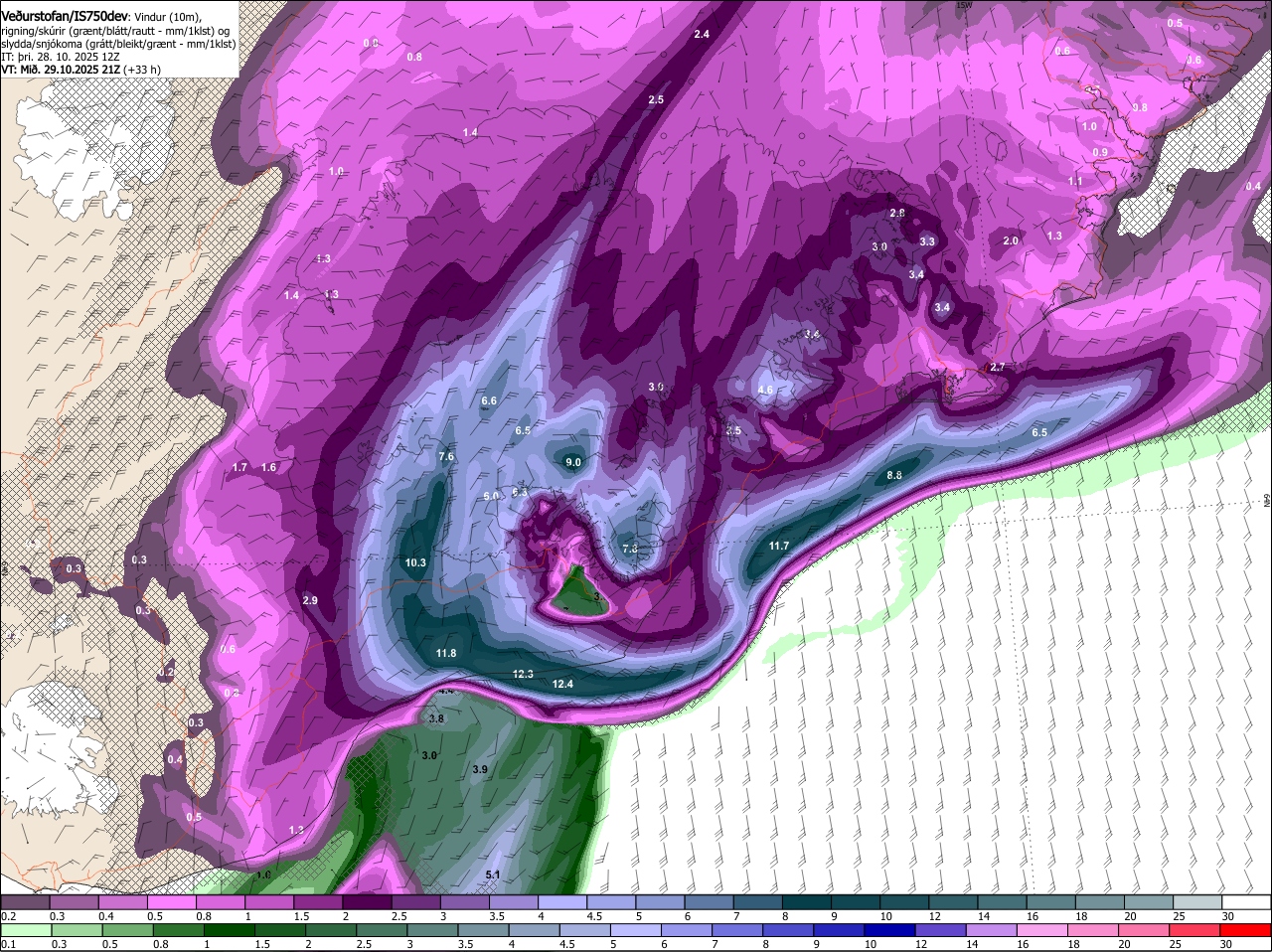The height and width of the screenshot is (952, 1272).
Task: Click the 8.8 precipitation value
Action: [x=894, y=475]
